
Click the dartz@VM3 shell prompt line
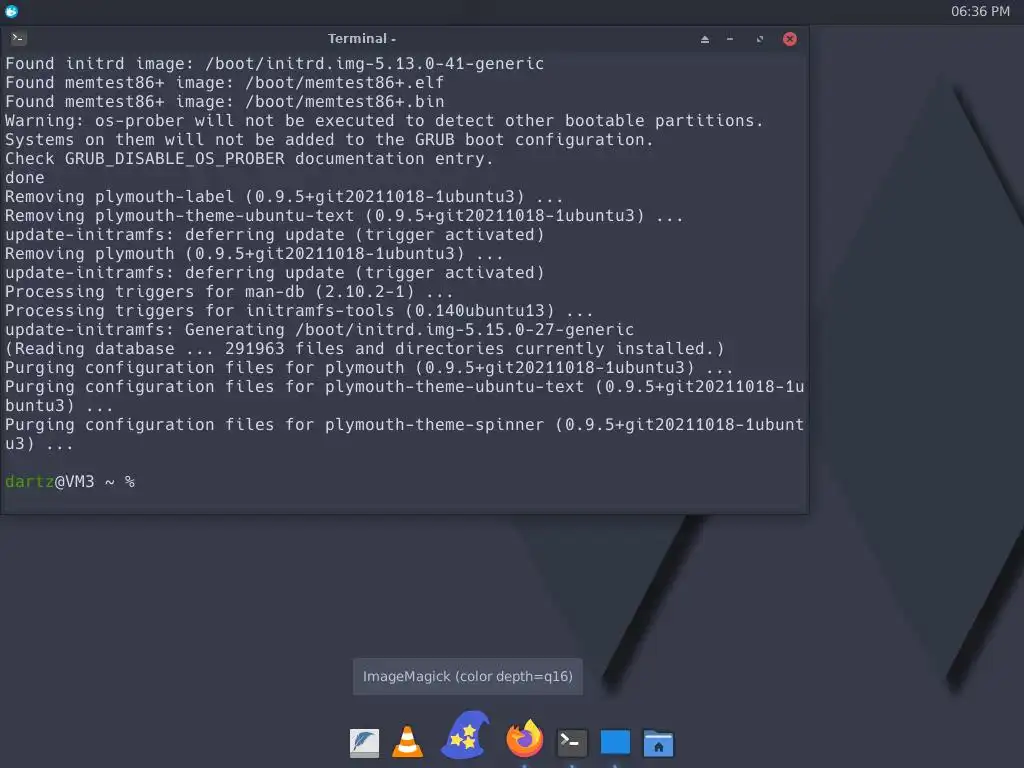tap(70, 482)
